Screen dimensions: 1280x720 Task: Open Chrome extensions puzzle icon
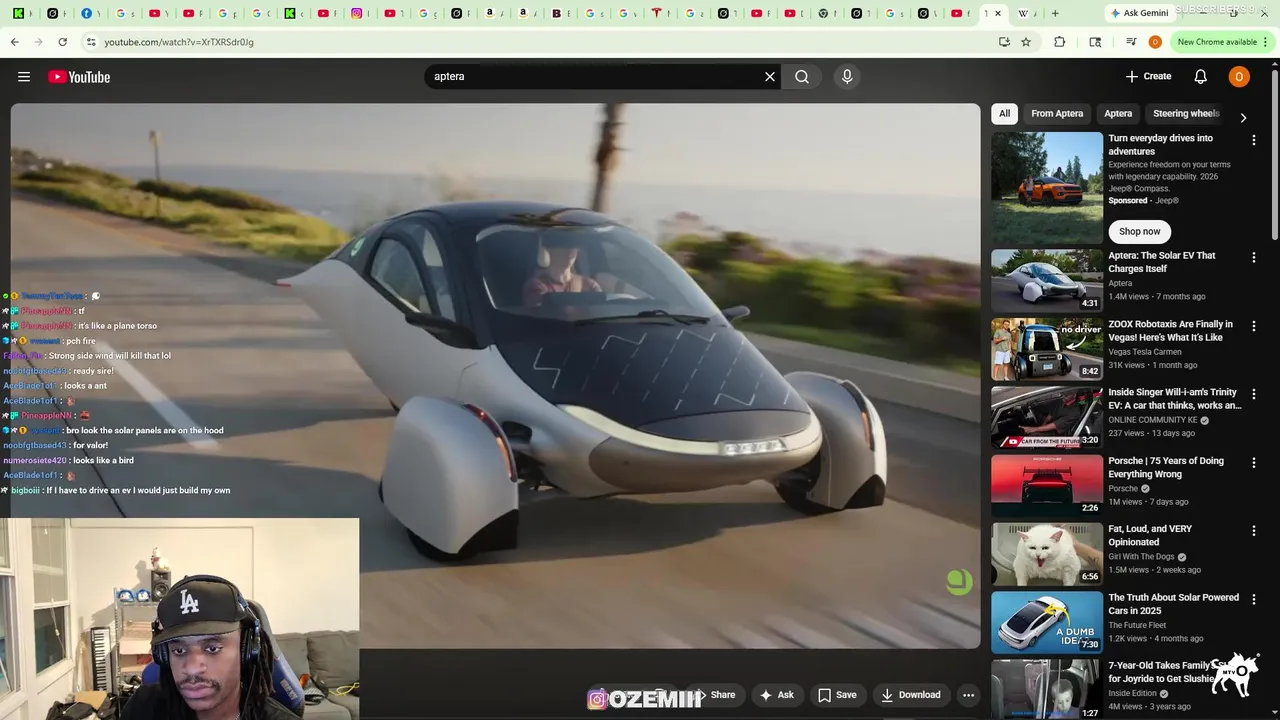(x=1060, y=42)
